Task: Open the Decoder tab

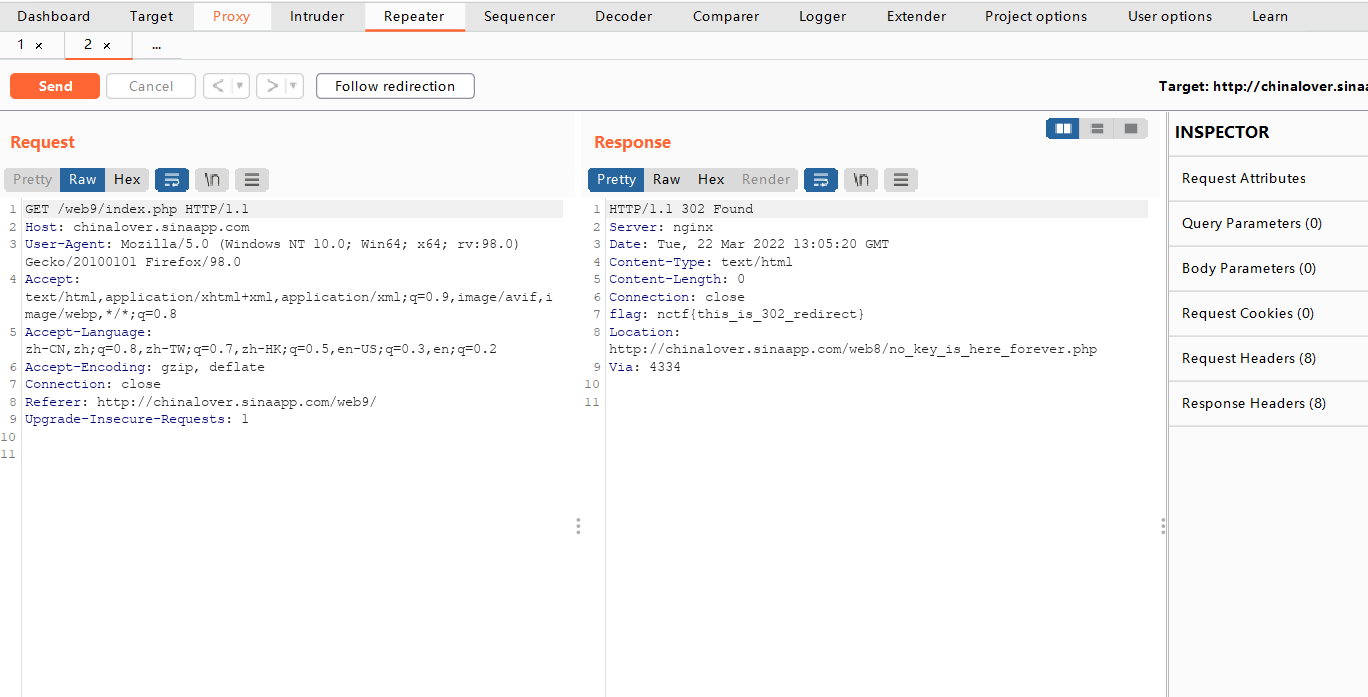Action: point(624,16)
